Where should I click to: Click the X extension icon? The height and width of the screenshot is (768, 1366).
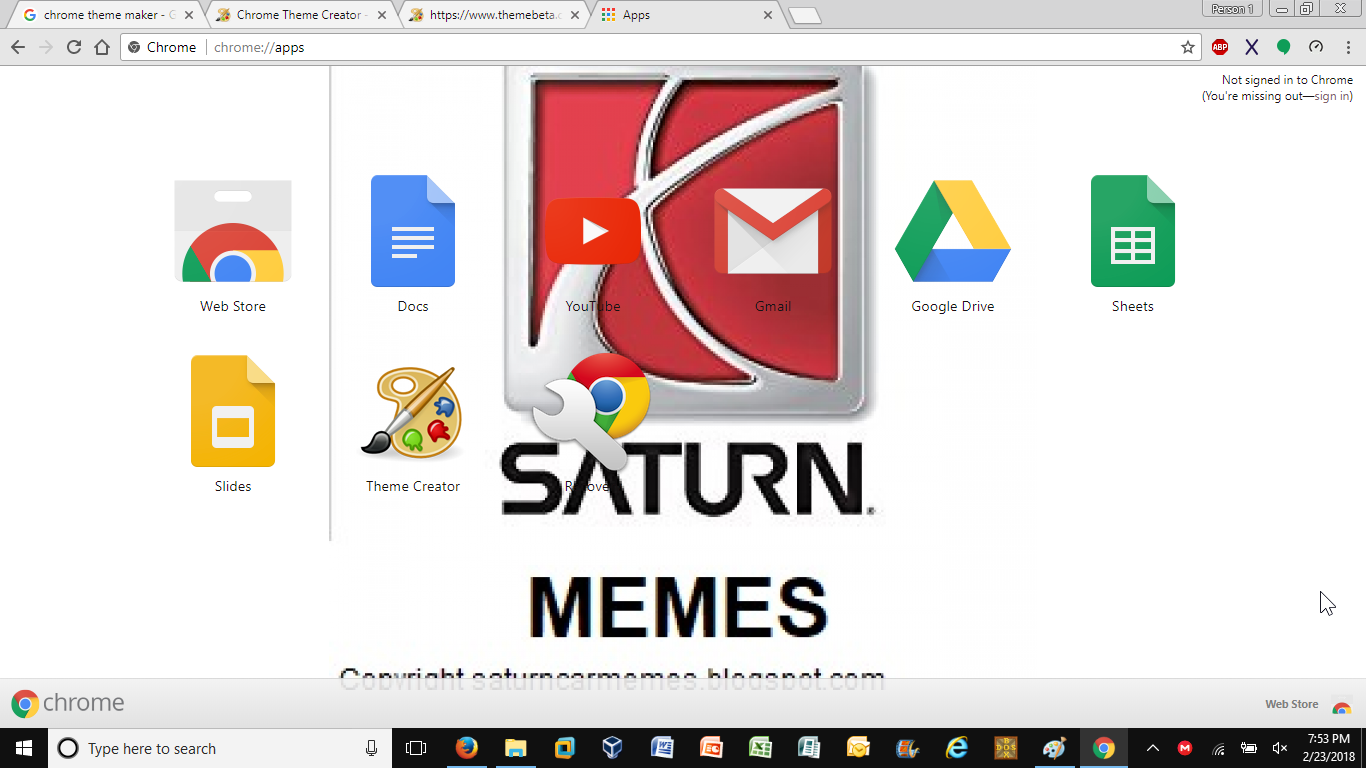1252,47
